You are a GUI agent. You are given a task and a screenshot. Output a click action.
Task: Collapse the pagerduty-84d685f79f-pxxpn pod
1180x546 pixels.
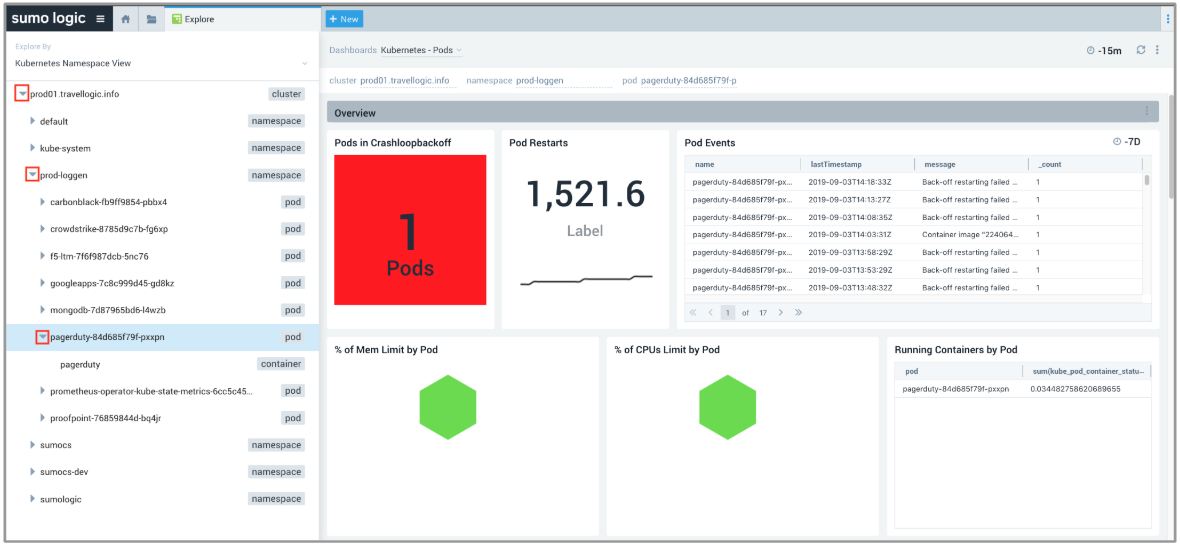(42, 337)
